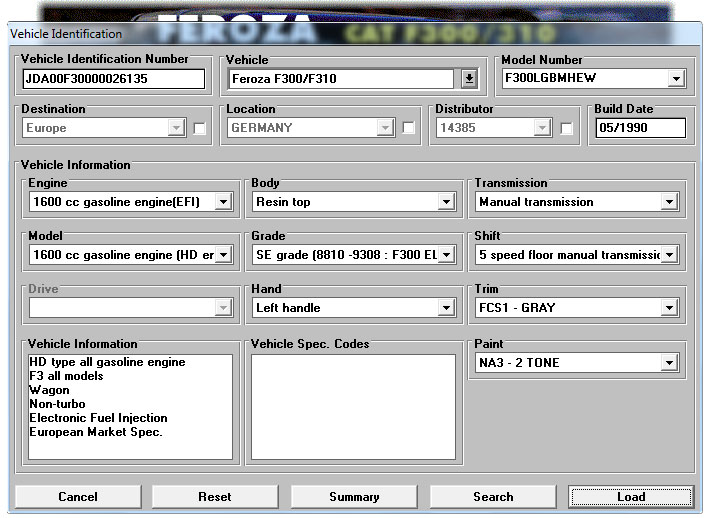Toggle the checkbox next to Destination
The image size is (709, 518).
point(200,128)
